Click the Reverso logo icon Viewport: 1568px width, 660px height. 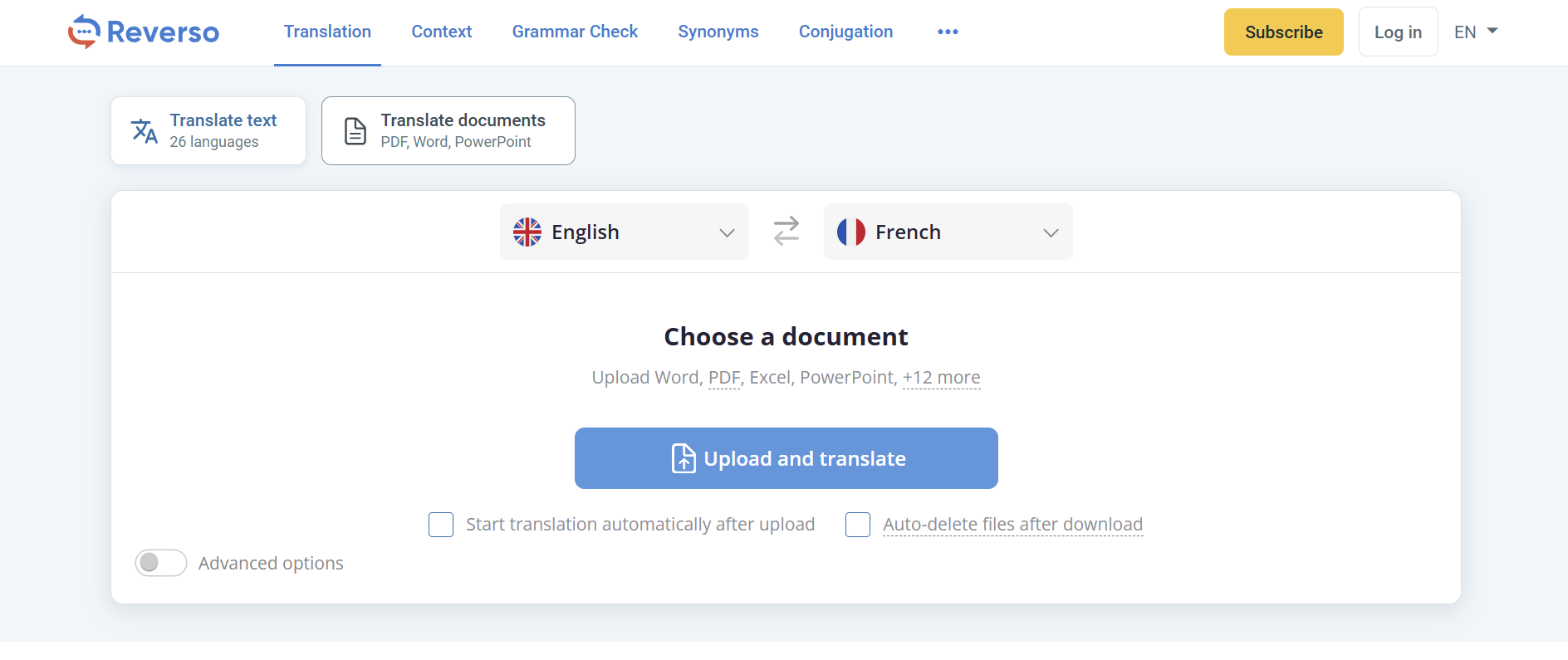[84, 32]
